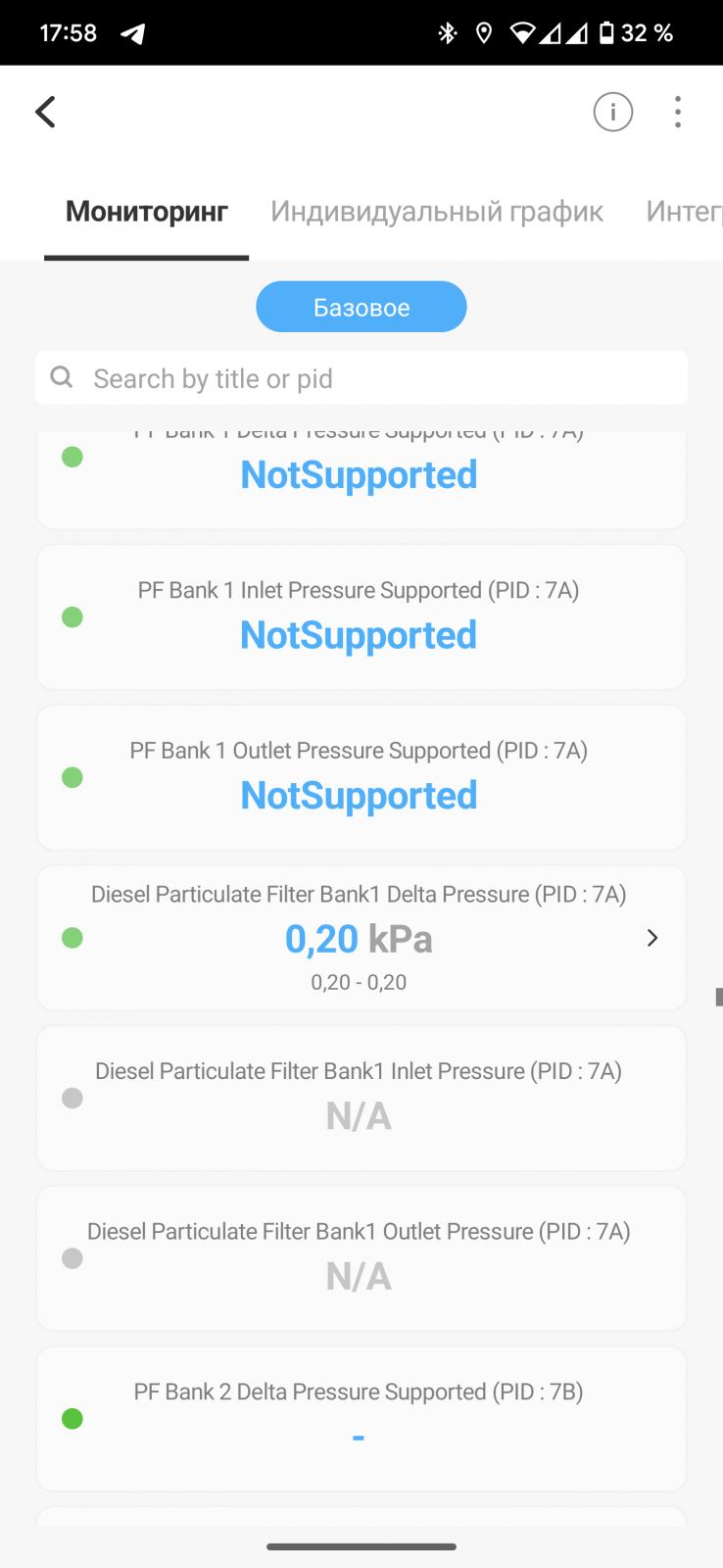Screen dimensions: 723x1568
Task: Click the scrollbar handle on right edge
Action: click(x=718, y=997)
